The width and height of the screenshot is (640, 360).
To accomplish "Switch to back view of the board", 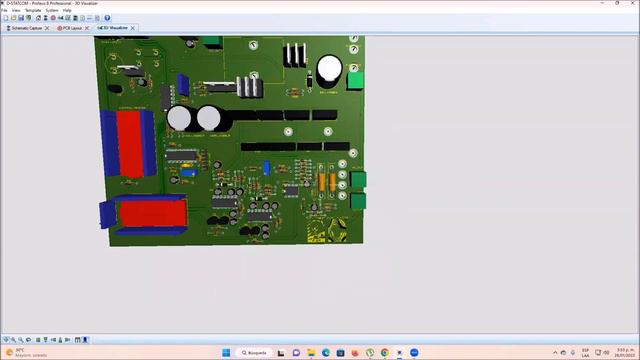I will 60,340.
